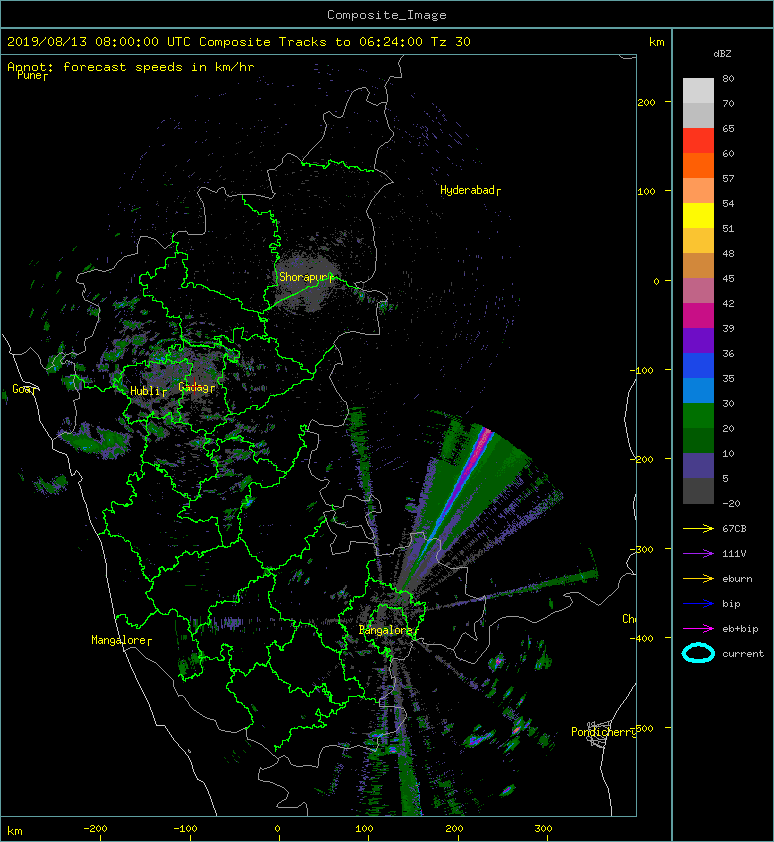
Task: Pick the blue 36 dBZ color swatch
Action: point(698,365)
